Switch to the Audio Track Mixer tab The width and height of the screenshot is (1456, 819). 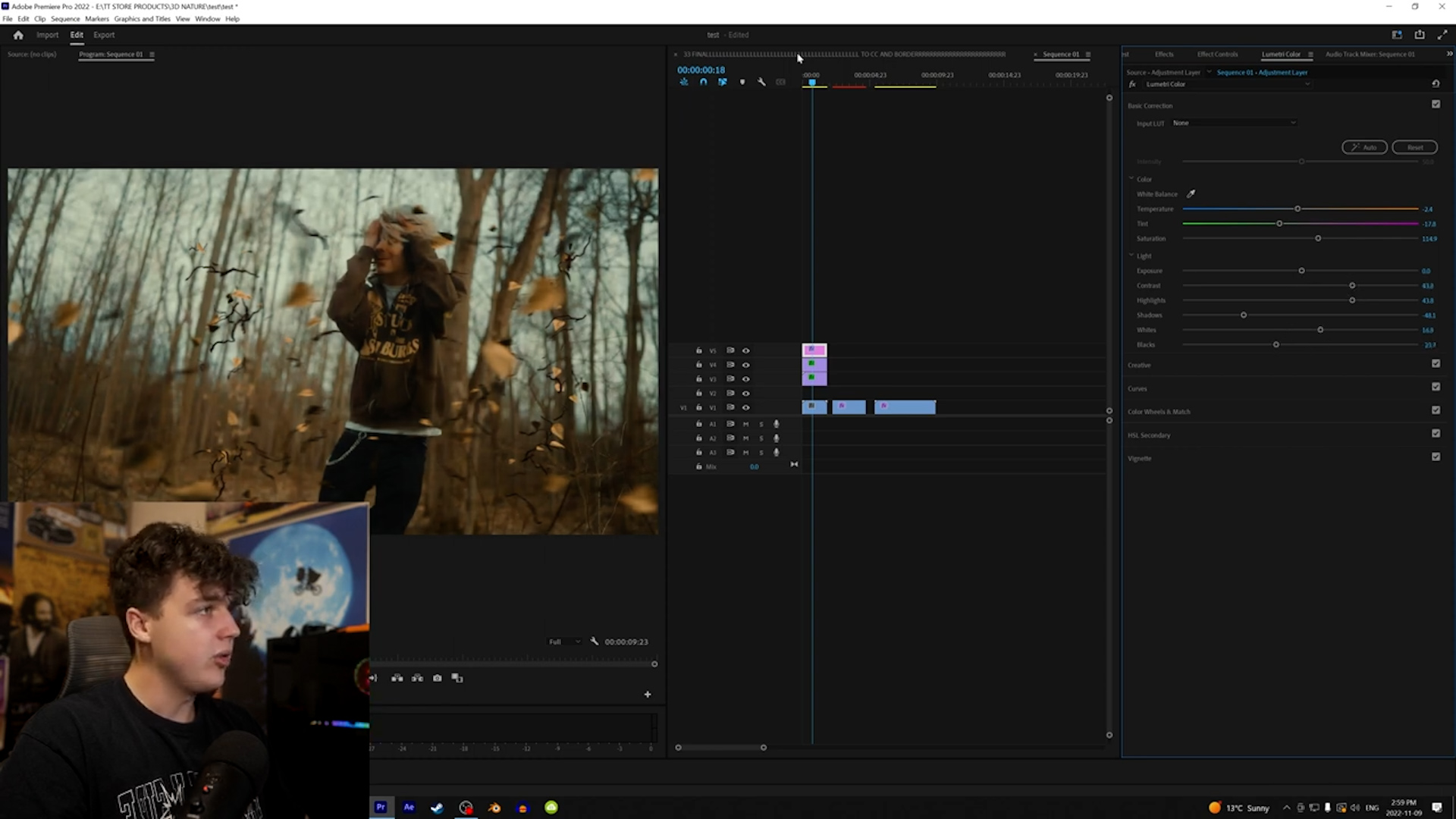1370,55
